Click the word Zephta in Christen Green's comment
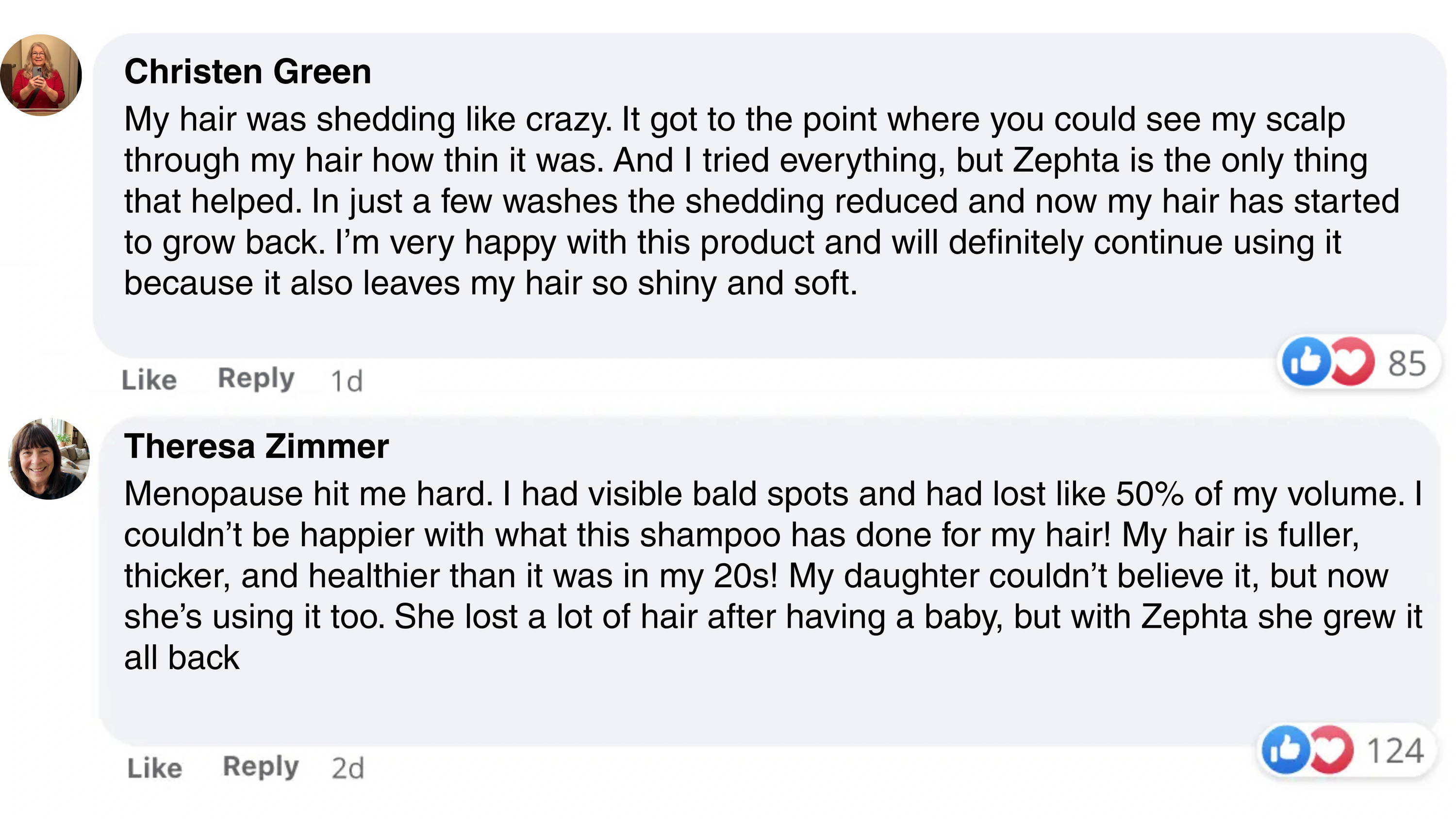1456x819 pixels. (1066, 161)
